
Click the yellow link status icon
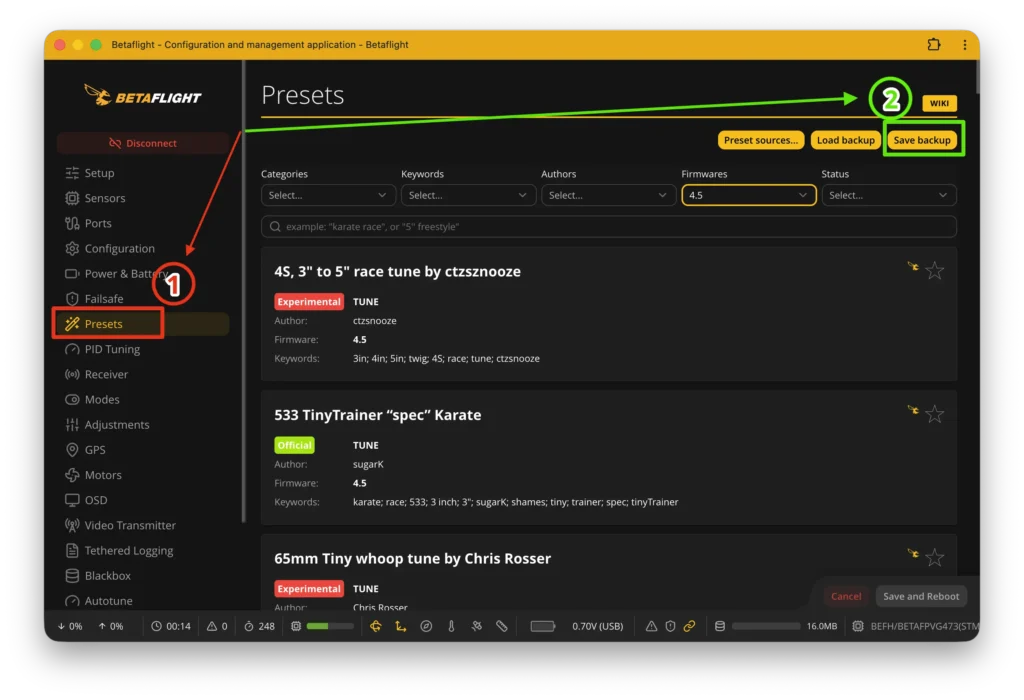[x=690, y=626]
